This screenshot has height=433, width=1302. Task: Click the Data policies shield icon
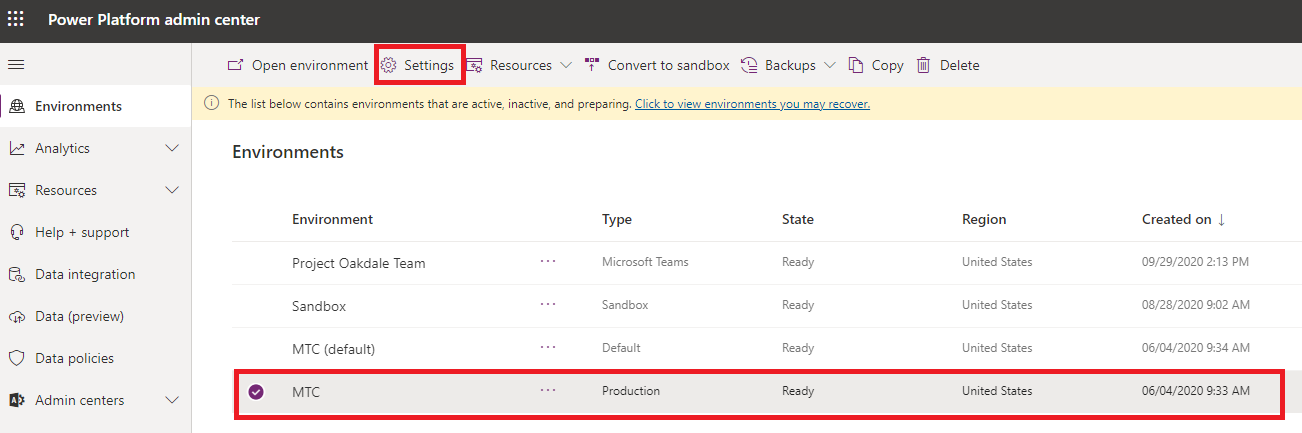16,358
